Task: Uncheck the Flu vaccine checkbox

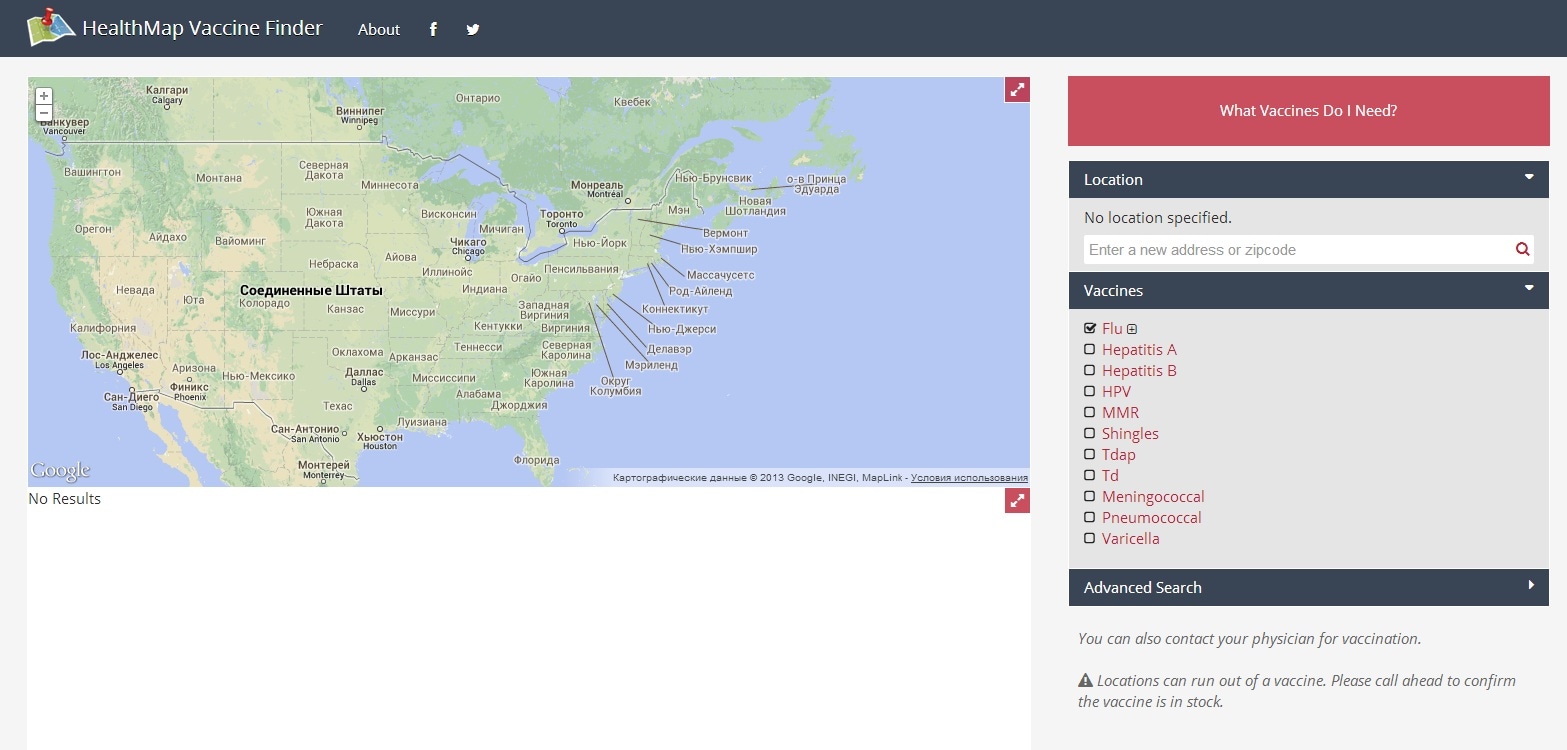Action: (1090, 329)
